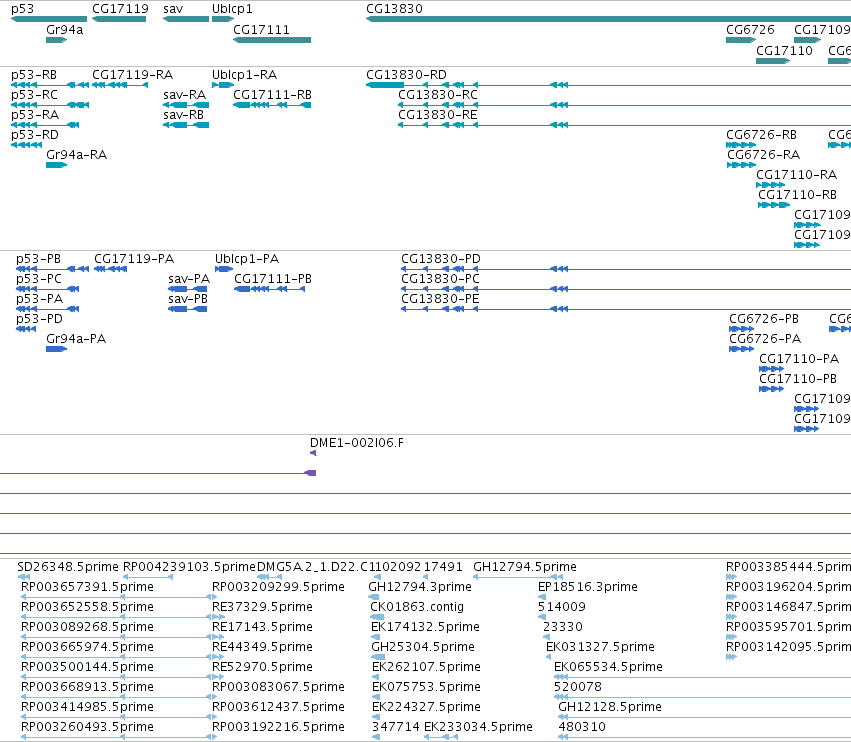Image resolution: width=851 pixels, height=742 pixels.
Task: Click the EK065534.5prime EST label
Action: [x=608, y=667]
